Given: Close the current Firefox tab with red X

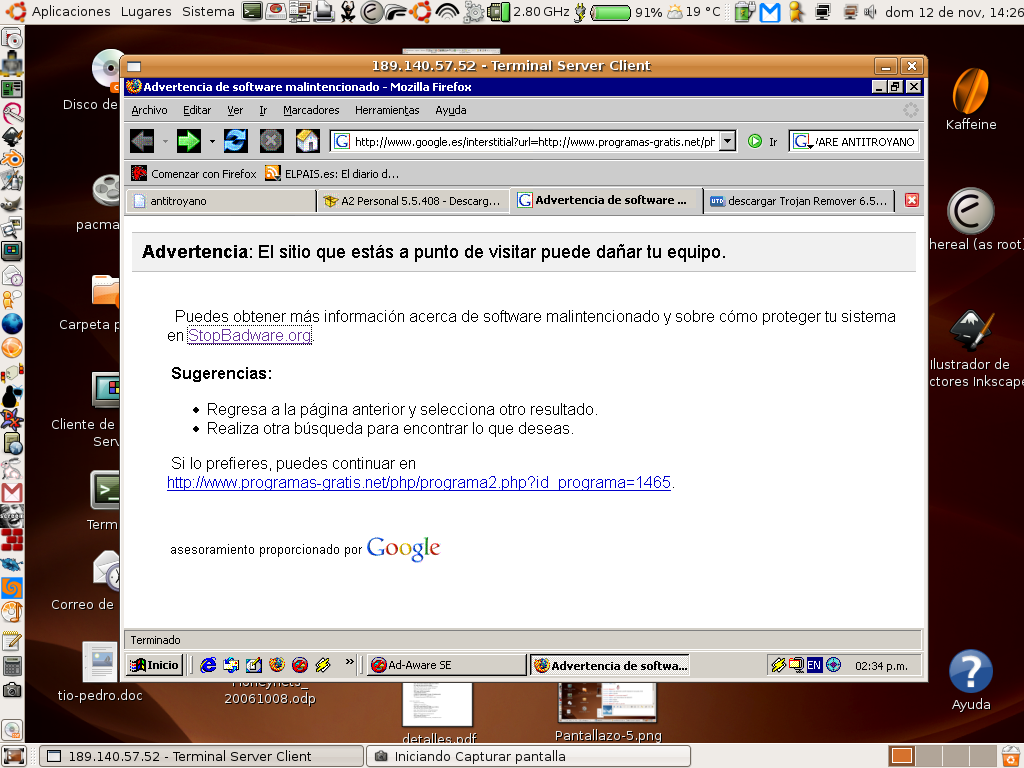Looking at the screenshot, I should tap(912, 200).
